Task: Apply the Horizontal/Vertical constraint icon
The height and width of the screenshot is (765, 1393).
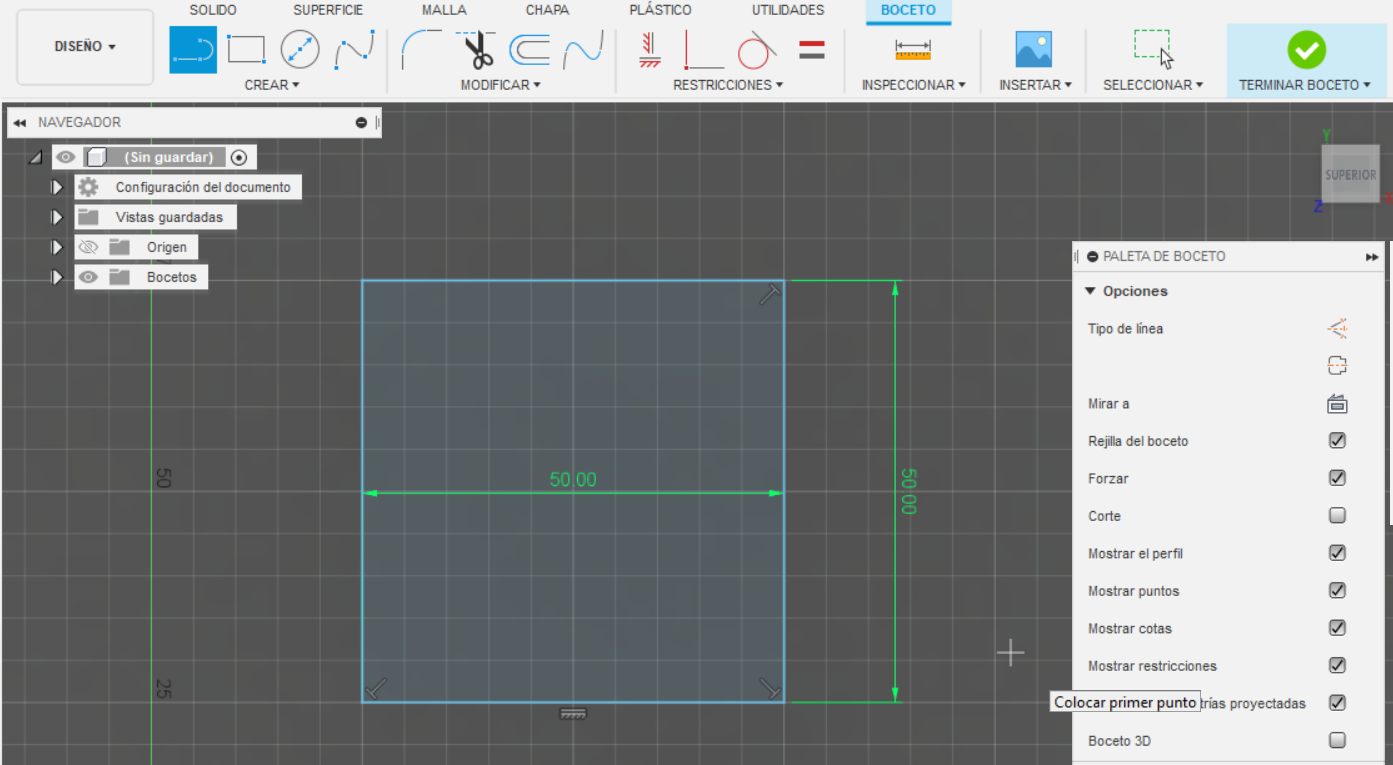Action: coord(650,49)
